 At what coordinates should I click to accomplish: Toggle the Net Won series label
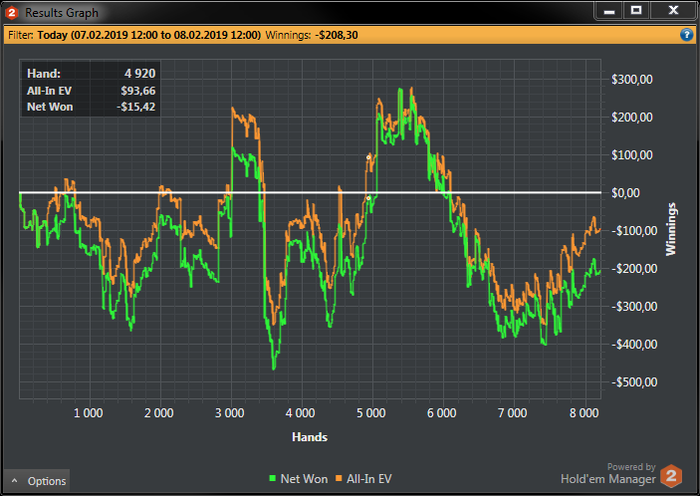click(x=304, y=479)
